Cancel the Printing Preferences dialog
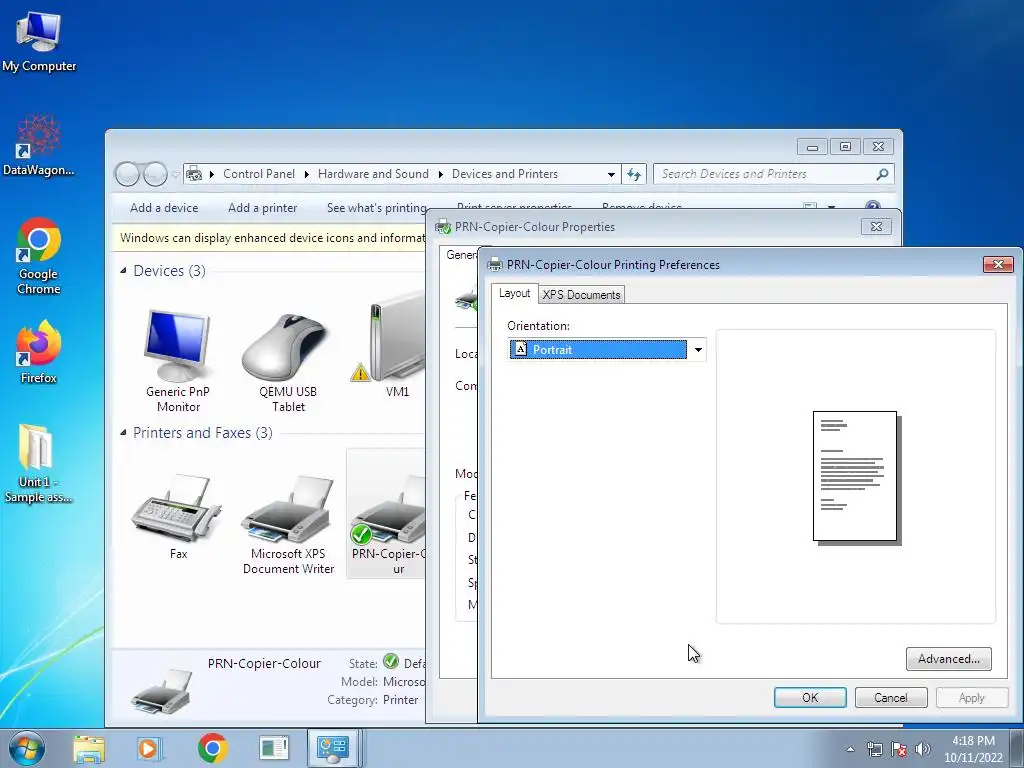The height and width of the screenshot is (768, 1024). [x=891, y=697]
